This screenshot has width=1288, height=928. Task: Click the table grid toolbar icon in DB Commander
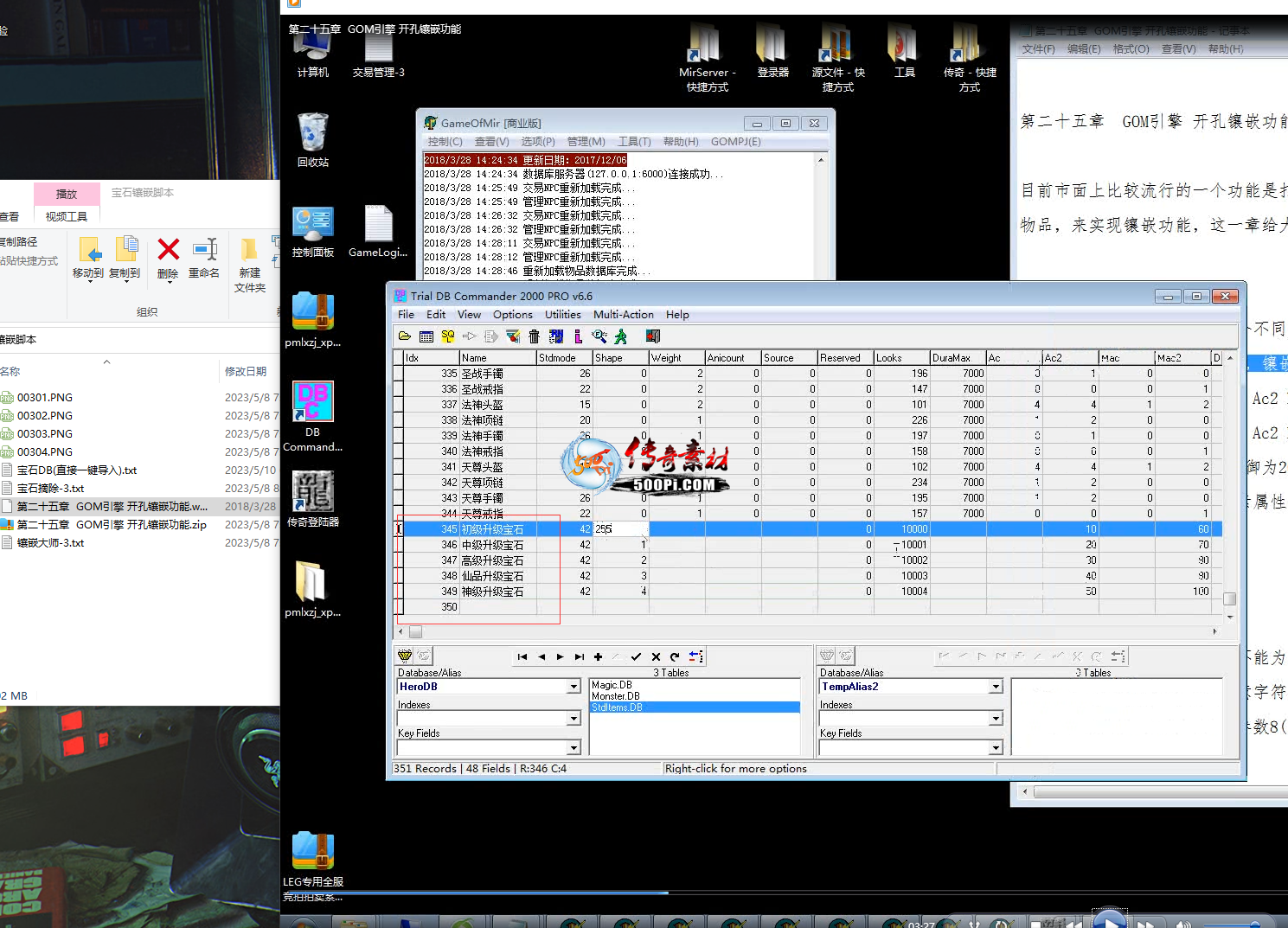click(426, 336)
